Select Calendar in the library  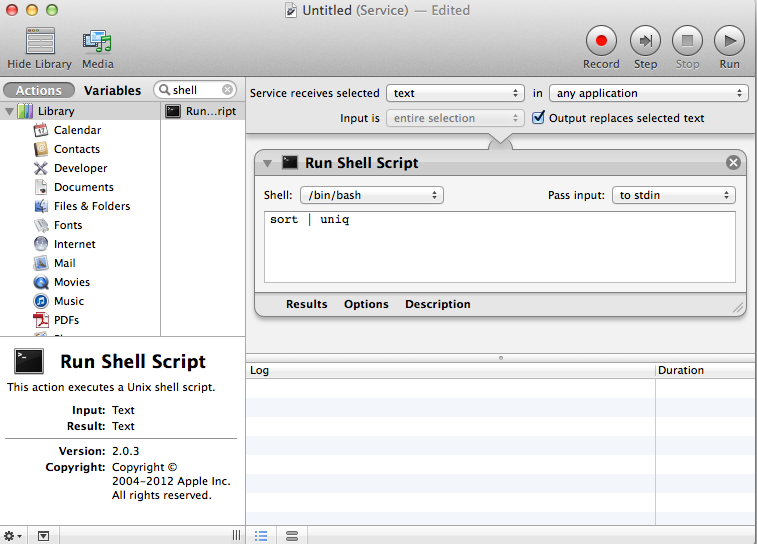point(77,130)
